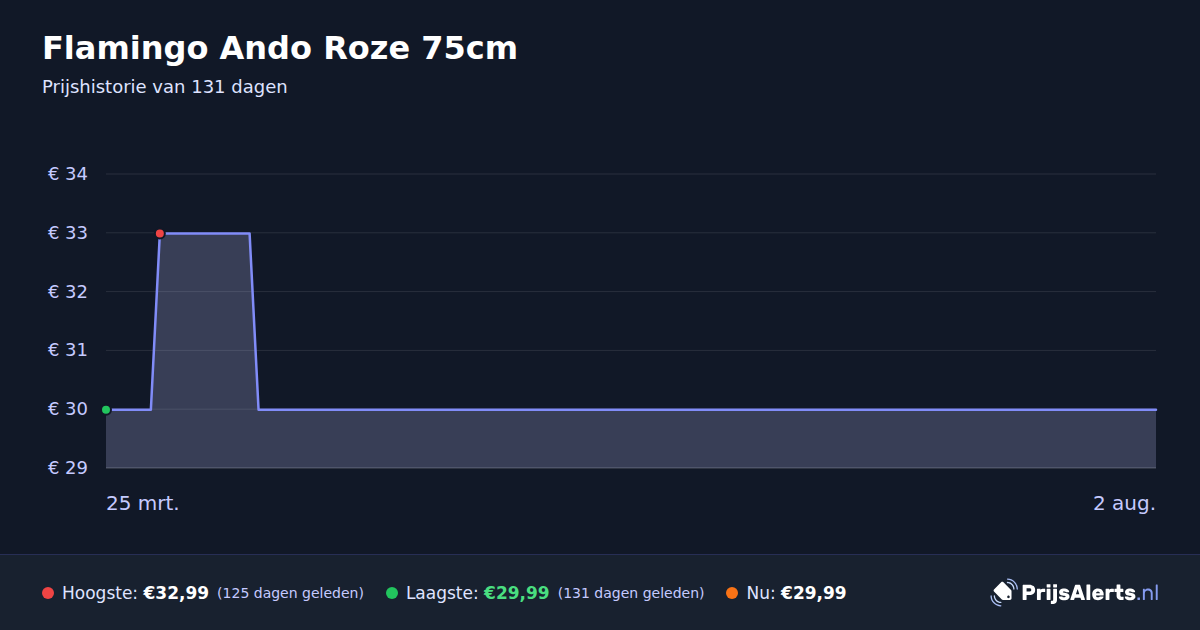1200x630 pixels.
Task: Click the € 31 axis label
Action: (x=68, y=350)
